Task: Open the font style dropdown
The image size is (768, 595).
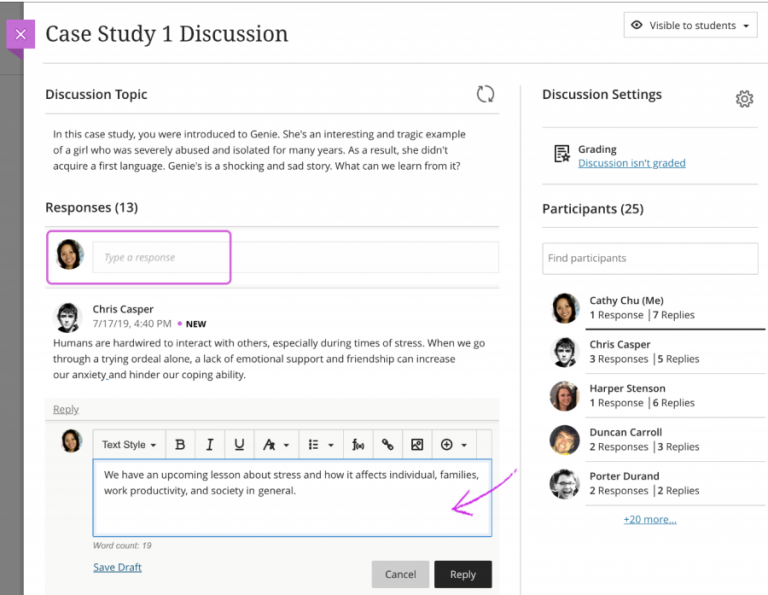Action: pos(276,445)
